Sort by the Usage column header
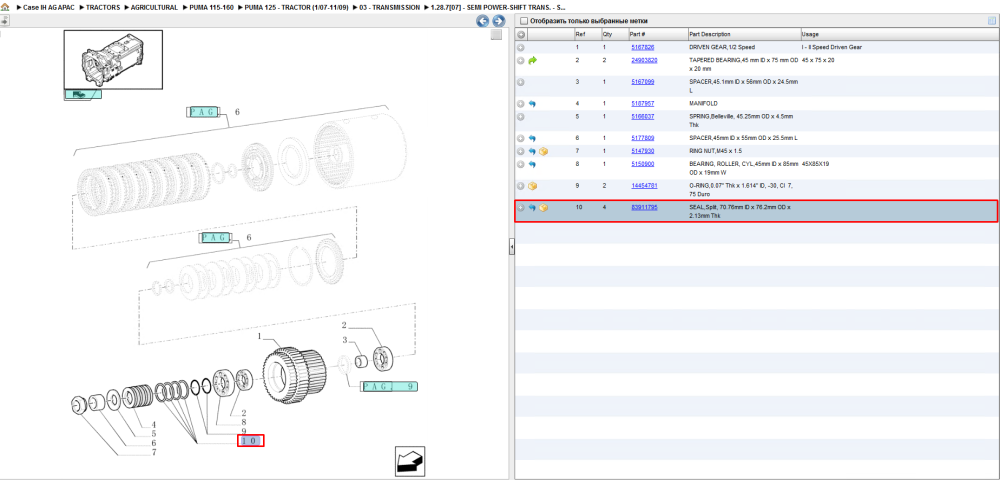 (x=899, y=34)
